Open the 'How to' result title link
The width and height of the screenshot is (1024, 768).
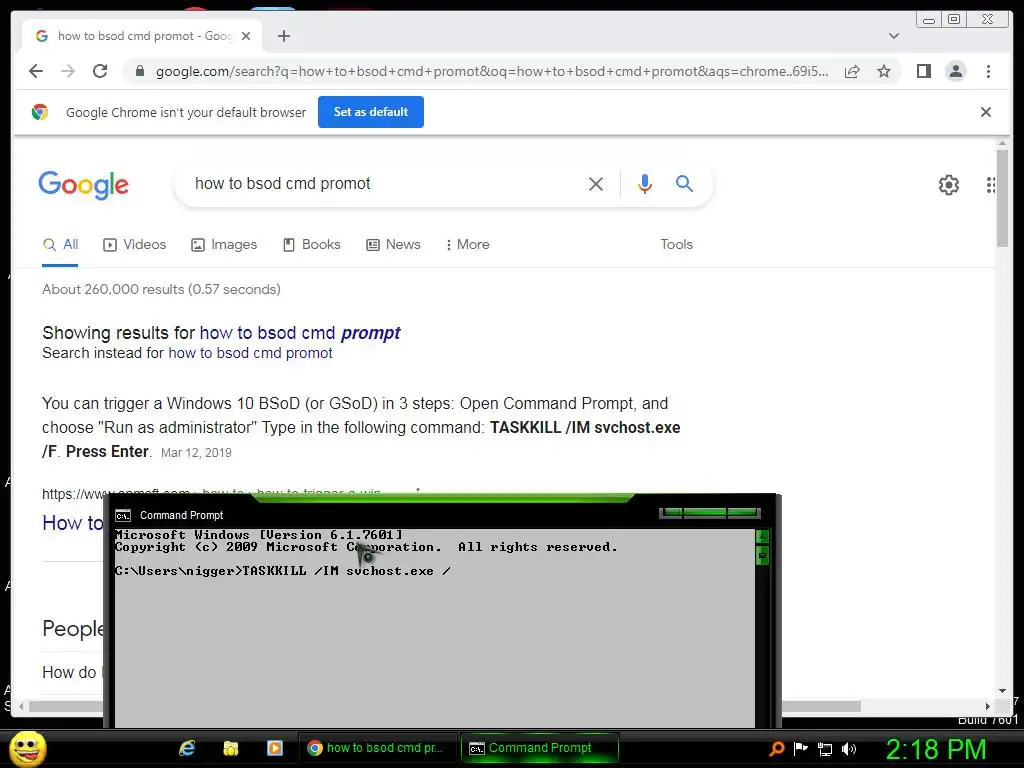point(72,523)
